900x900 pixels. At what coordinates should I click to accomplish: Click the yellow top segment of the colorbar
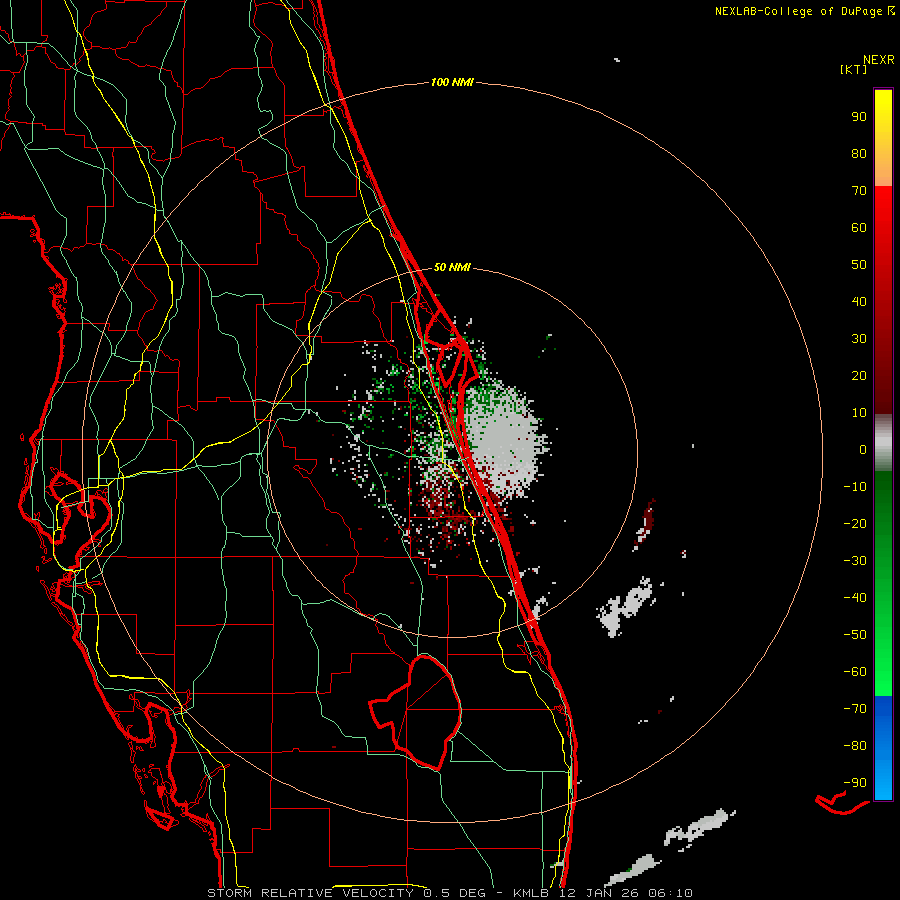pyautogui.click(x=883, y=138)
